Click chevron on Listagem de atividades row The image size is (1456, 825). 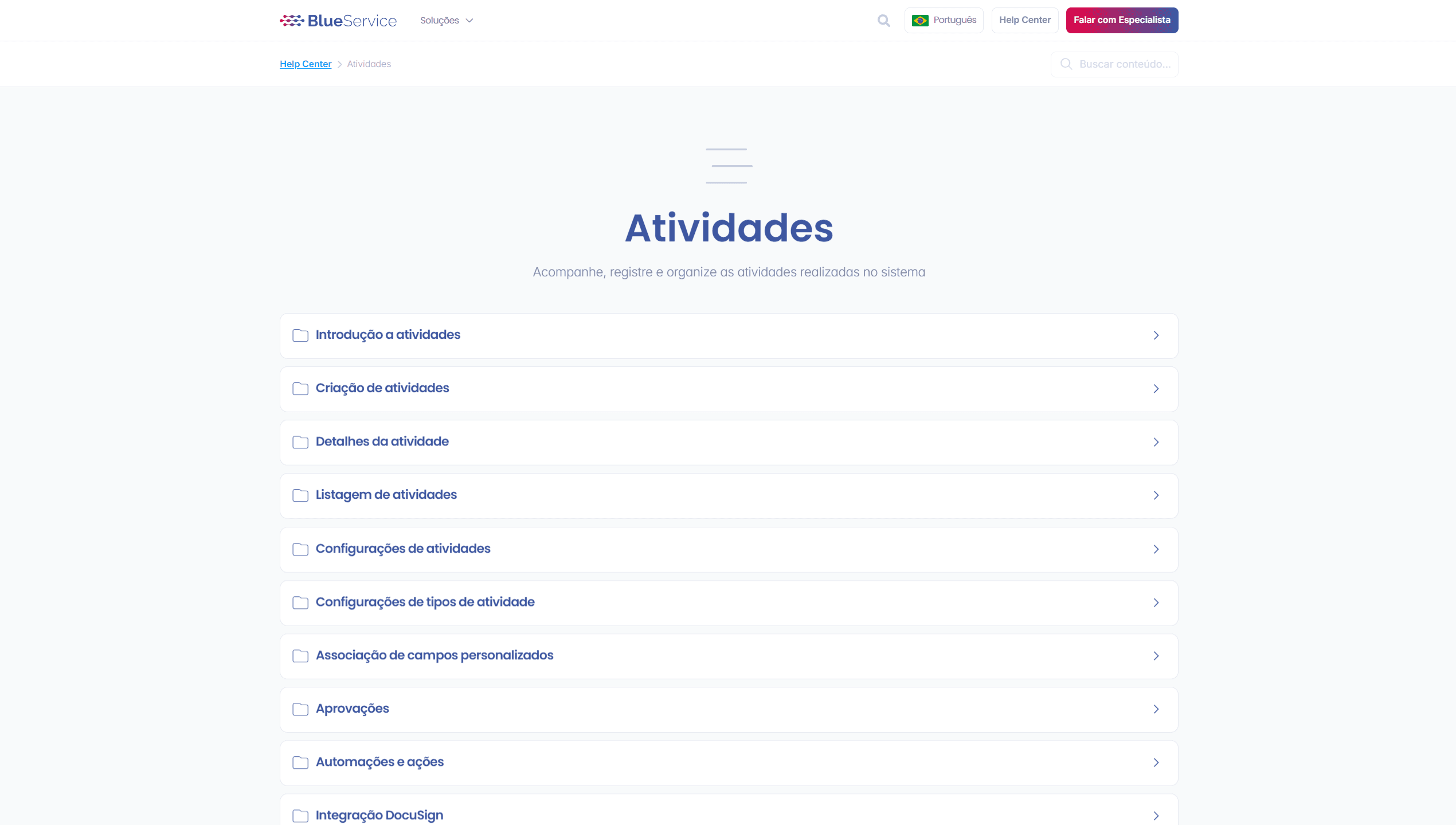[1156, 495]
